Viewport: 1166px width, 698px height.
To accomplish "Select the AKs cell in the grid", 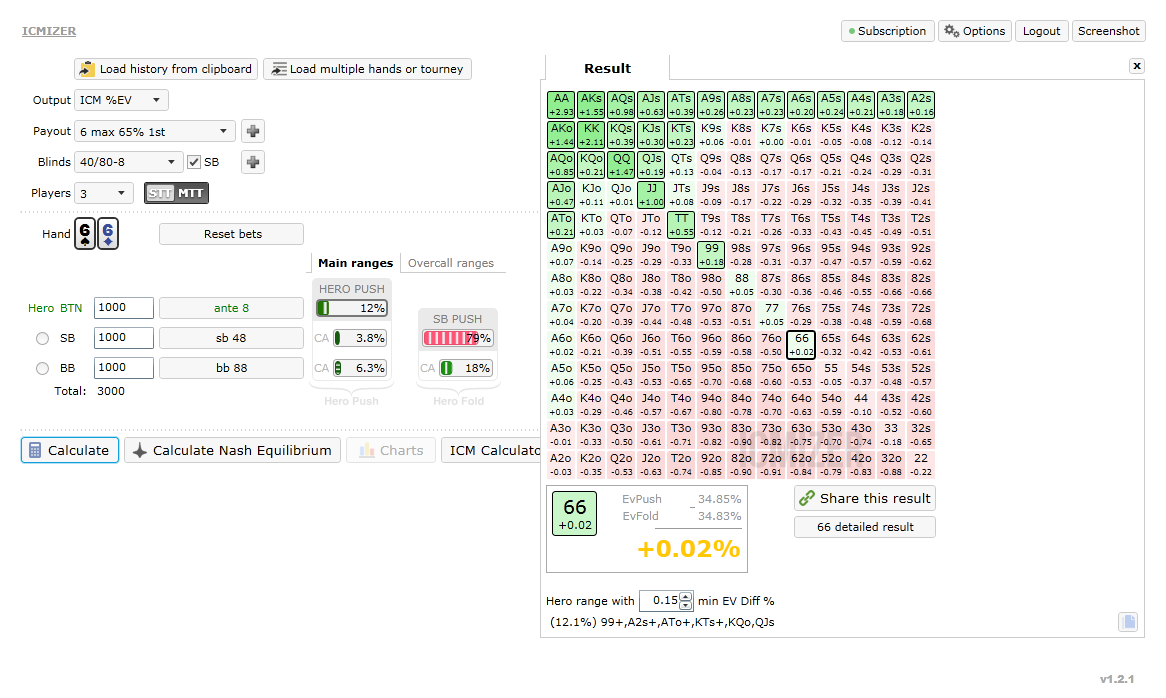I will tap(591, 105).
